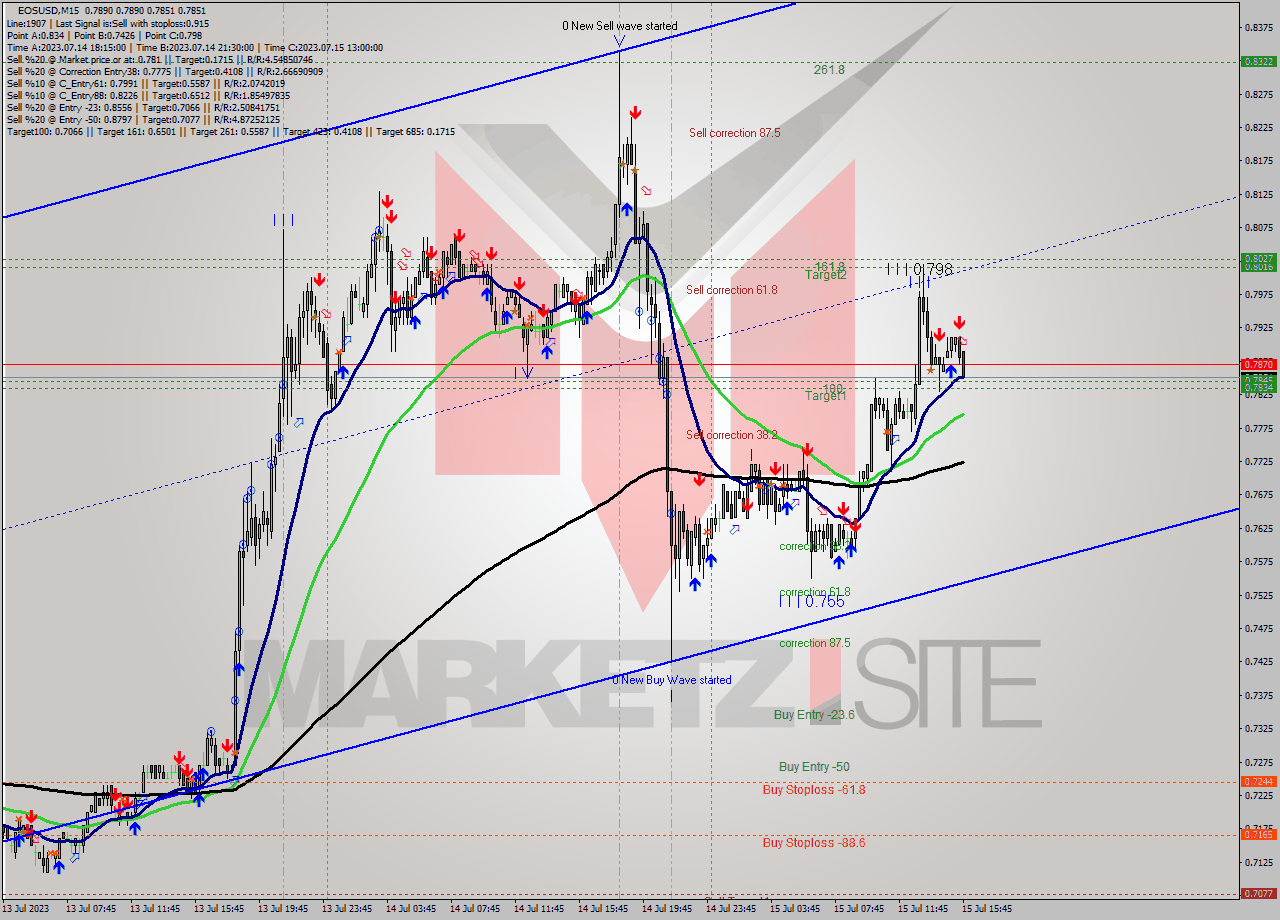The height and width of the screenshot is (920, 1280).
Task: Click the green 'correction 87.5' label
Action: click(815, 643)
